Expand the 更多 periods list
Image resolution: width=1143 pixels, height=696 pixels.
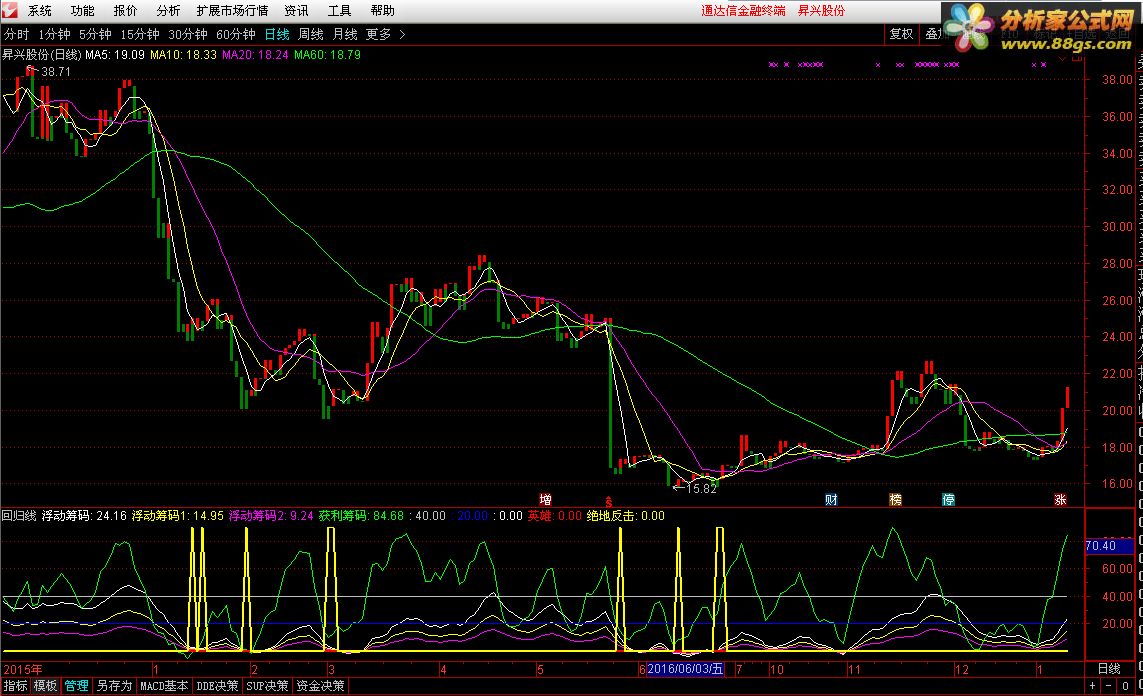[385, 34]
